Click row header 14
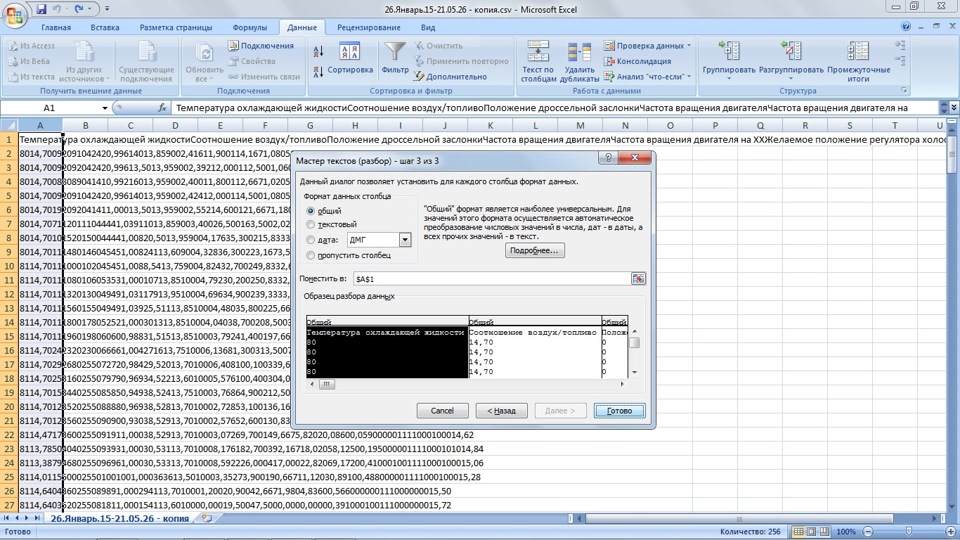 click(9, 322)
